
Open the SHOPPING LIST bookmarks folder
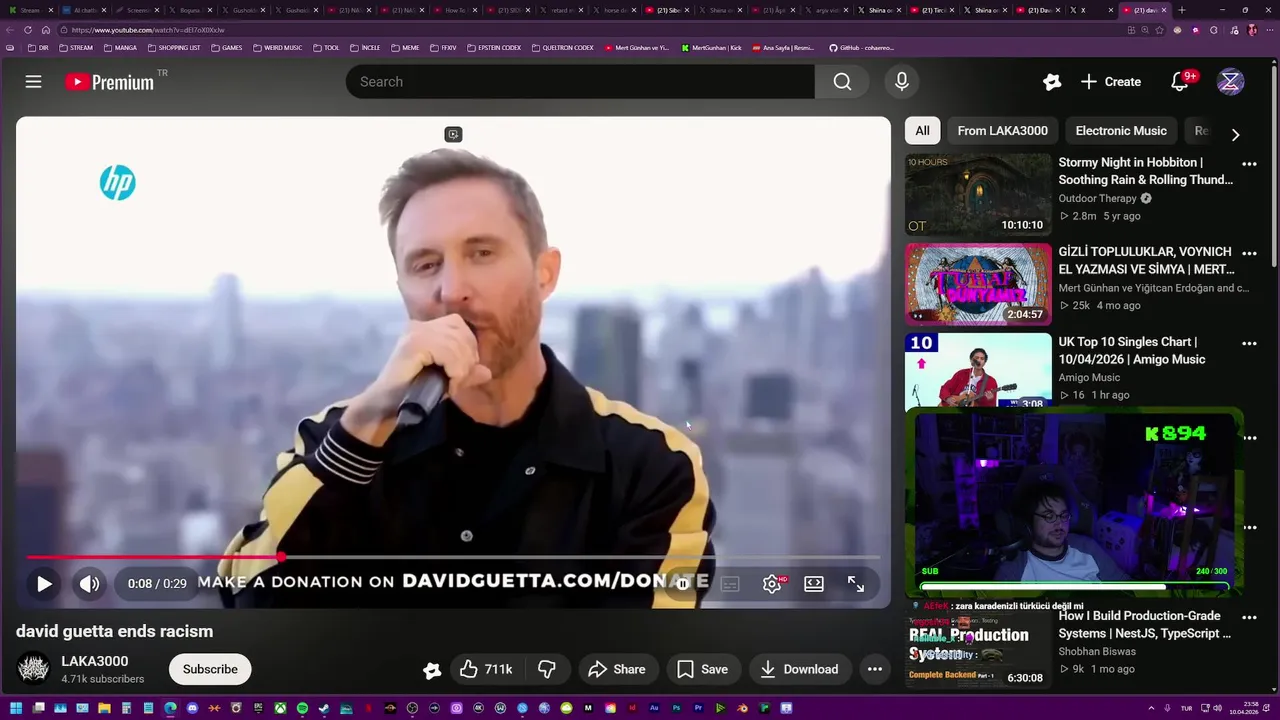[x=174, y=48]
